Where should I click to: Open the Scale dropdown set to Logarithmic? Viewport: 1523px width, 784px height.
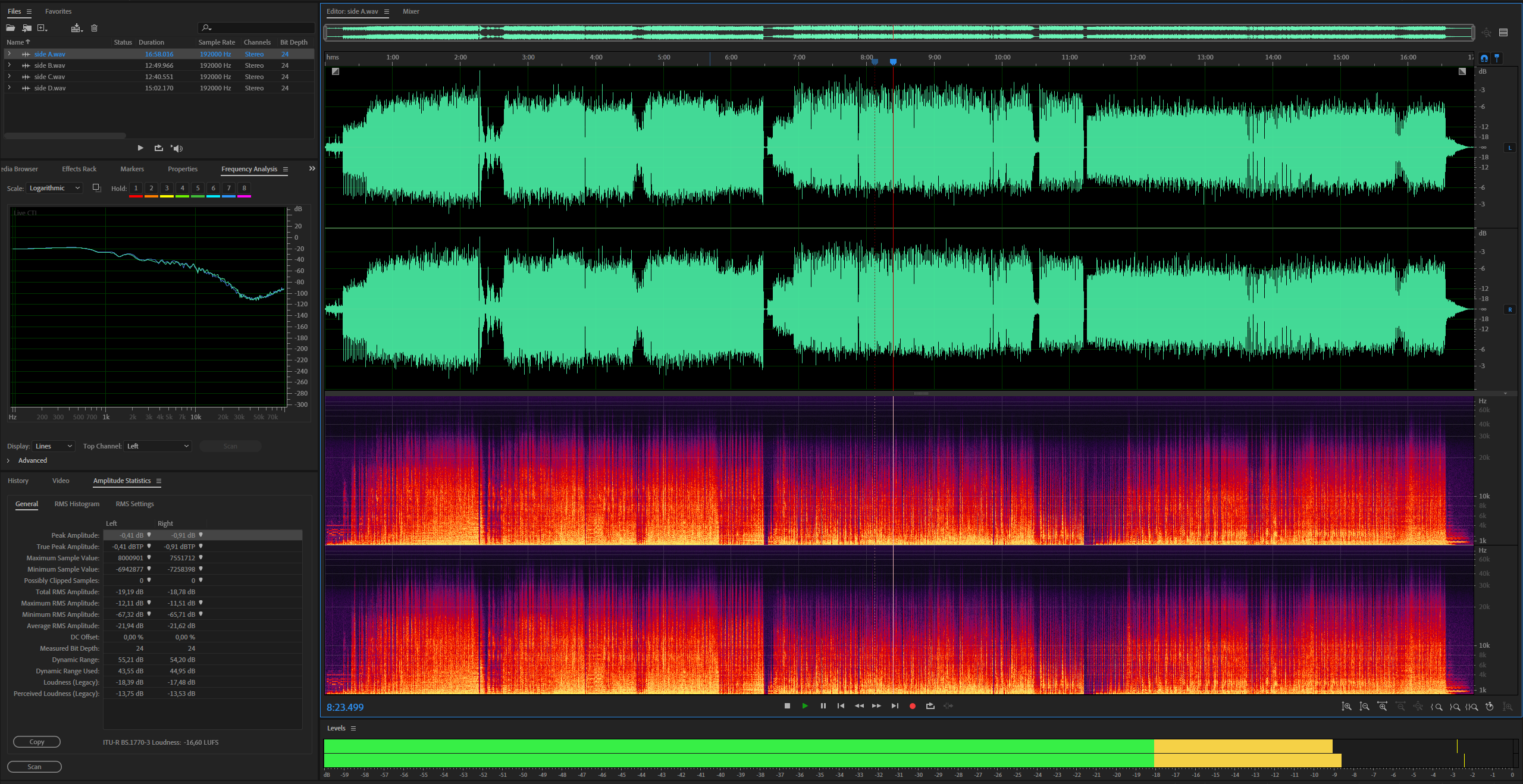(54, 188)
